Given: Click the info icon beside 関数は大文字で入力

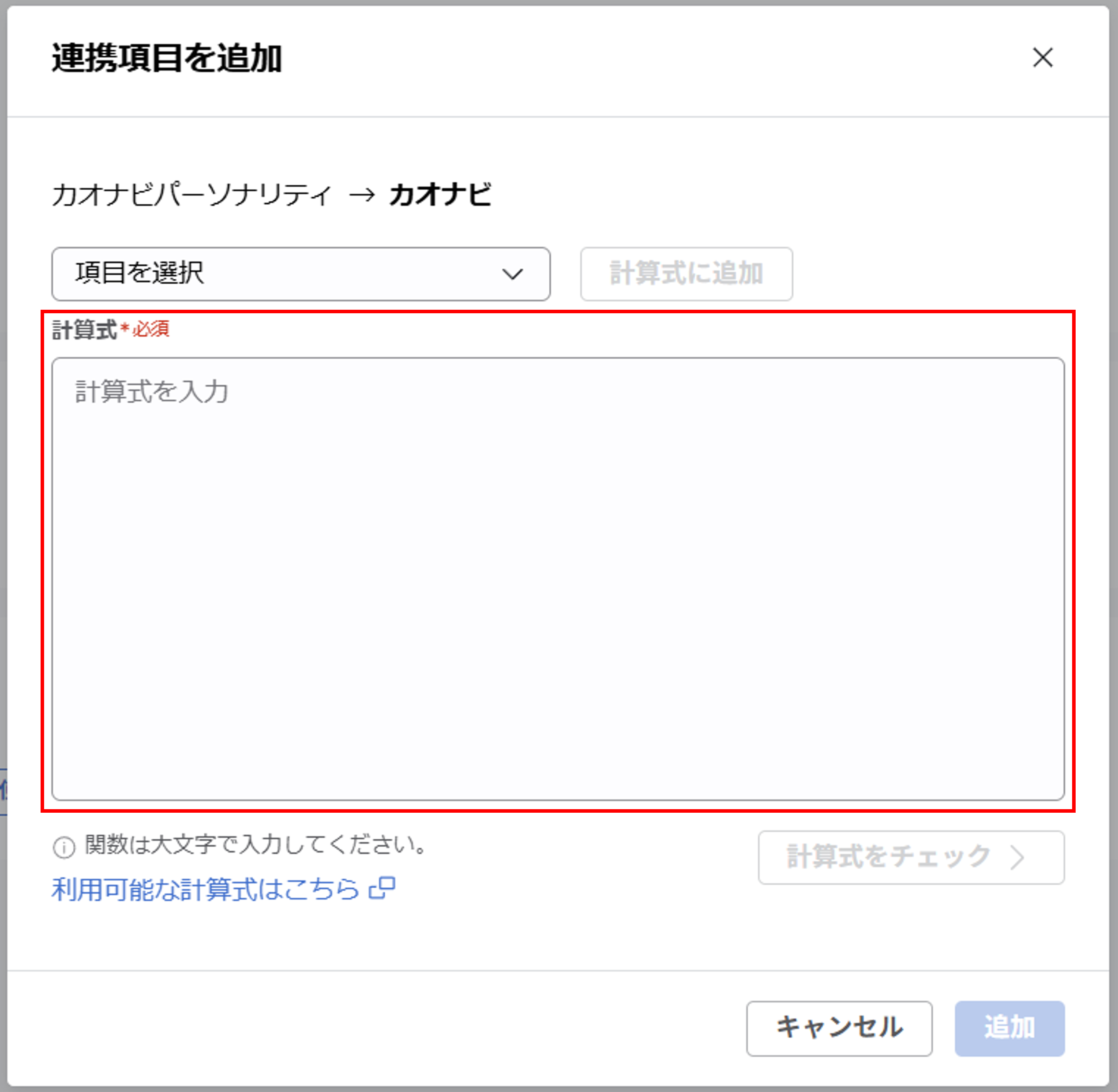Looking at the screenshot, I should click(64, 847).
